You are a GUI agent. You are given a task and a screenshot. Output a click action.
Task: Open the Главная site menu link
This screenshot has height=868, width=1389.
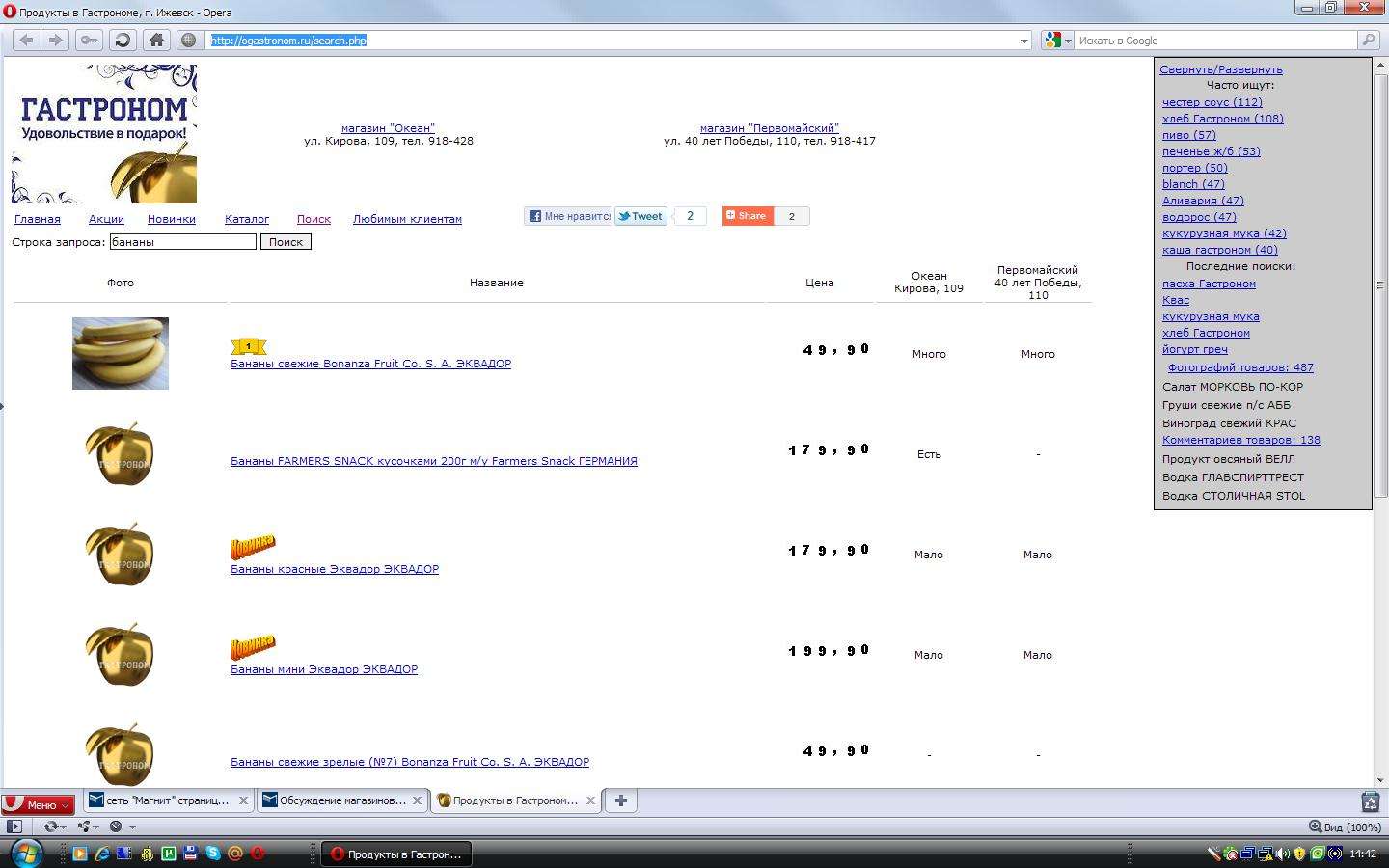pos(38,219)
